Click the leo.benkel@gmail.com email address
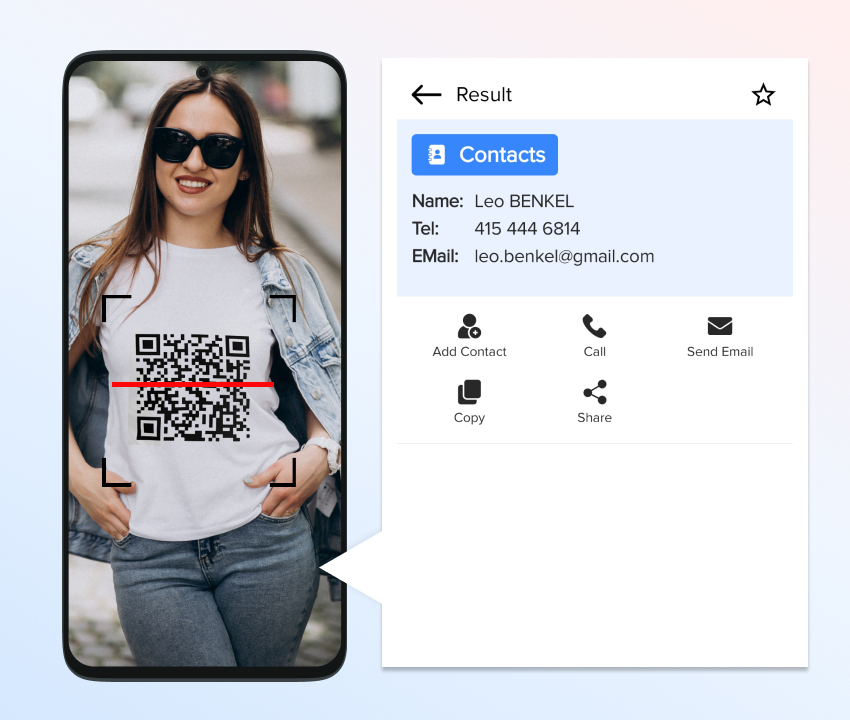Image resolution: width=850 pixels, height=720 pixels. pos(564,256)
